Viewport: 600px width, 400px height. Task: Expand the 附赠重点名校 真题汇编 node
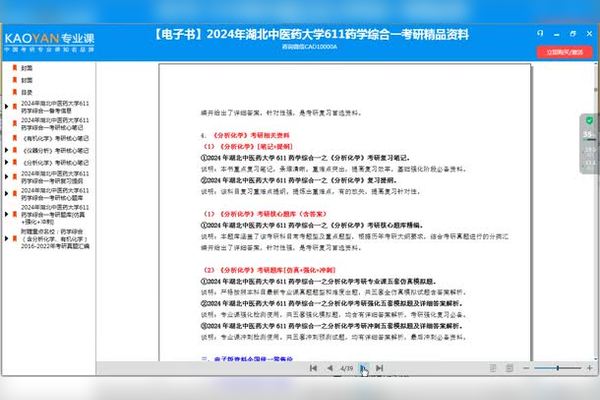(x=7, y=238)
